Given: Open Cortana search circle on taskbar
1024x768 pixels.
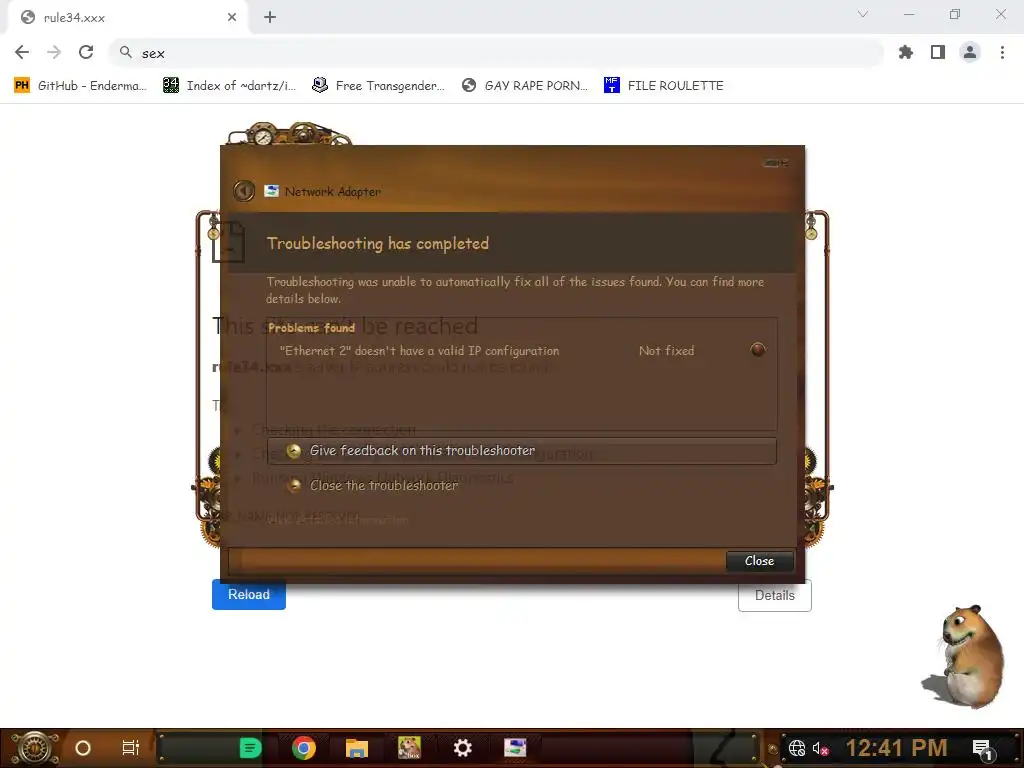Looking at the screenshot, I should pyautogui.click(x=83, y=748).
